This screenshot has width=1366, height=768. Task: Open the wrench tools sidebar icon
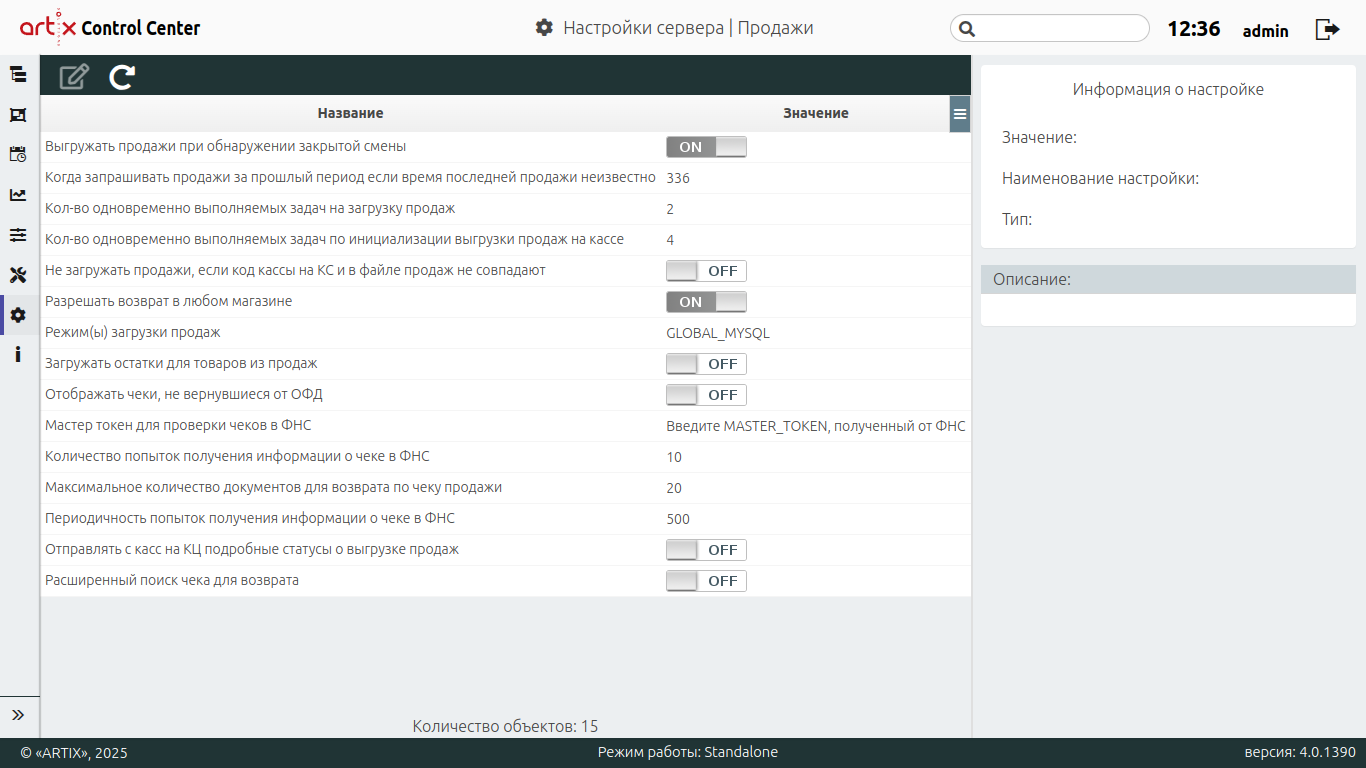[x=18, y=275]
